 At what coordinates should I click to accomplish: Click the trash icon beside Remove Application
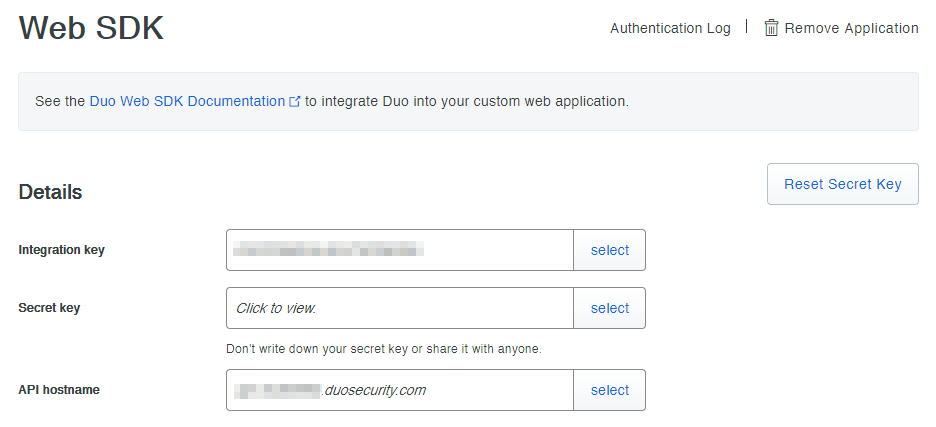coord(771,28)
